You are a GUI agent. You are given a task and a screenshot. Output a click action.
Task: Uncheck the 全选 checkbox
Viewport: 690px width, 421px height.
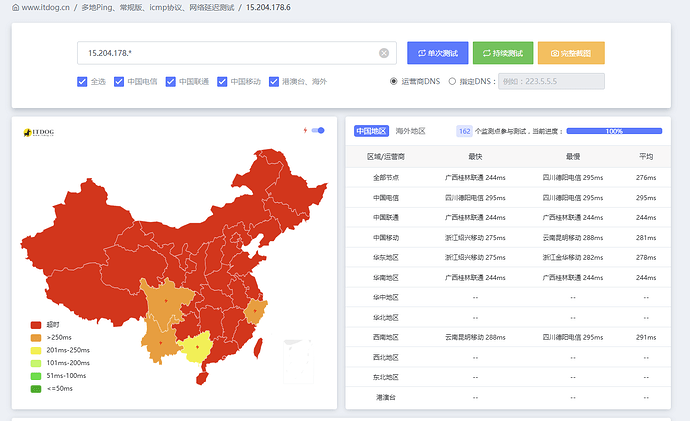pos(82,82)
